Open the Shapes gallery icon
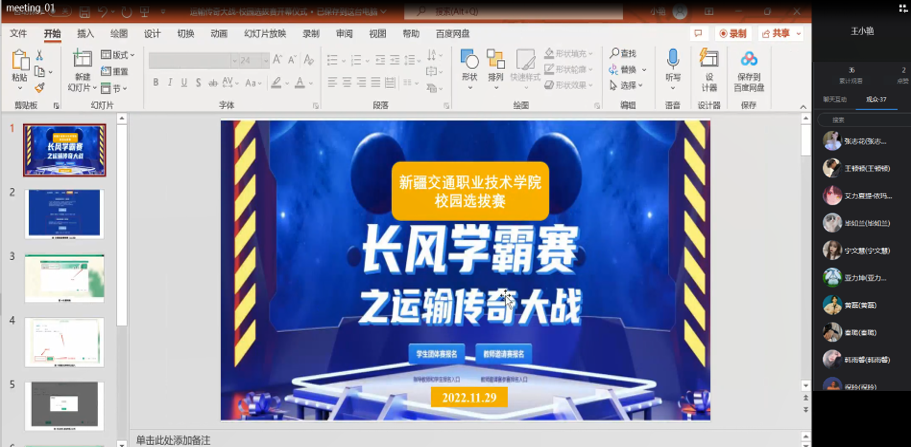 469,60
